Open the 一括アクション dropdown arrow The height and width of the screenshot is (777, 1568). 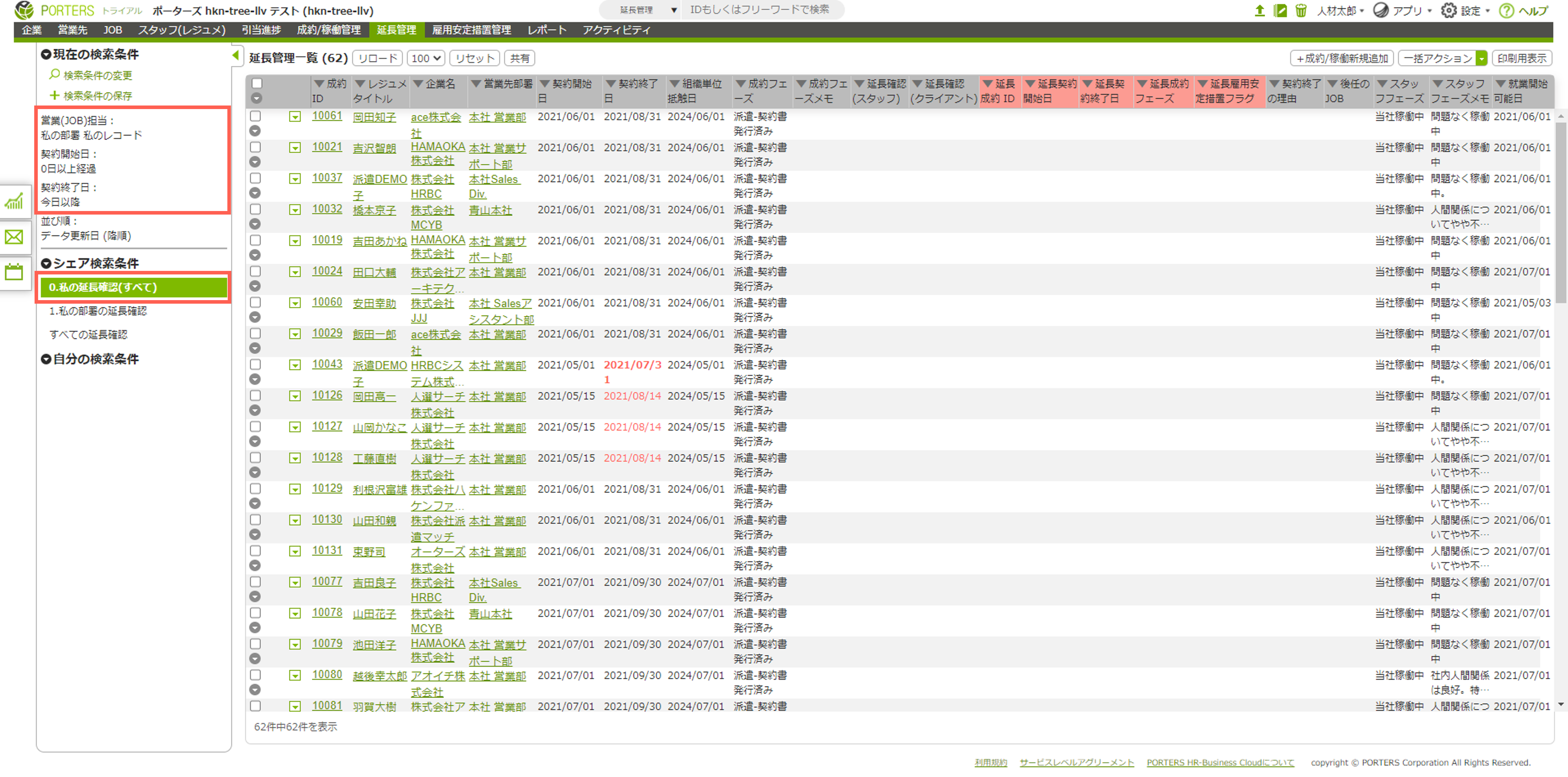coord(1481,58)
